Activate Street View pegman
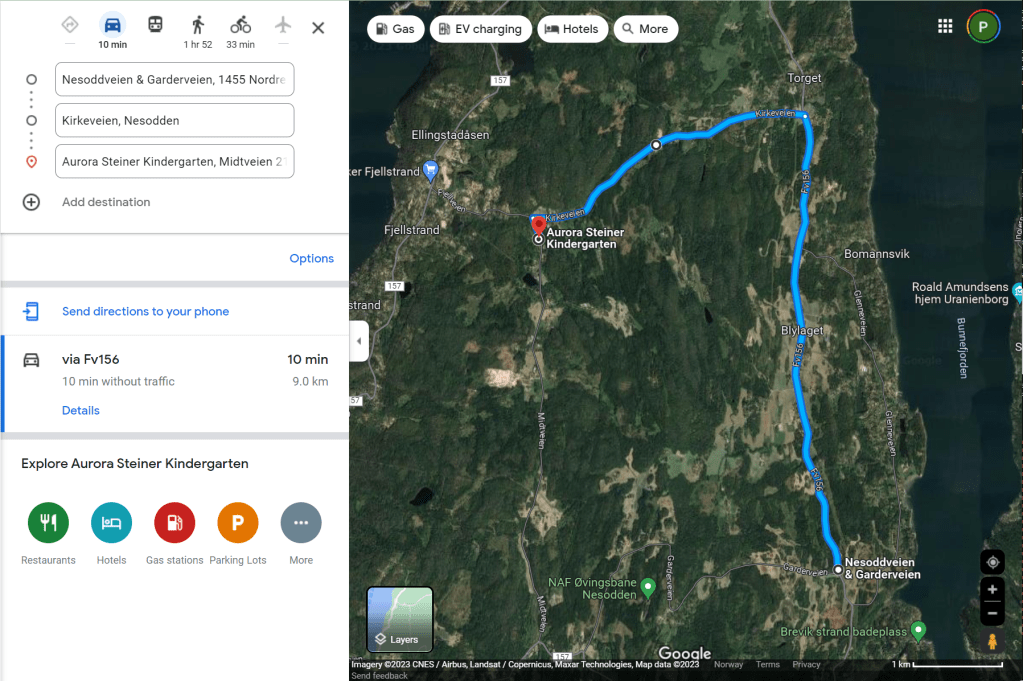 pos(992,641)
